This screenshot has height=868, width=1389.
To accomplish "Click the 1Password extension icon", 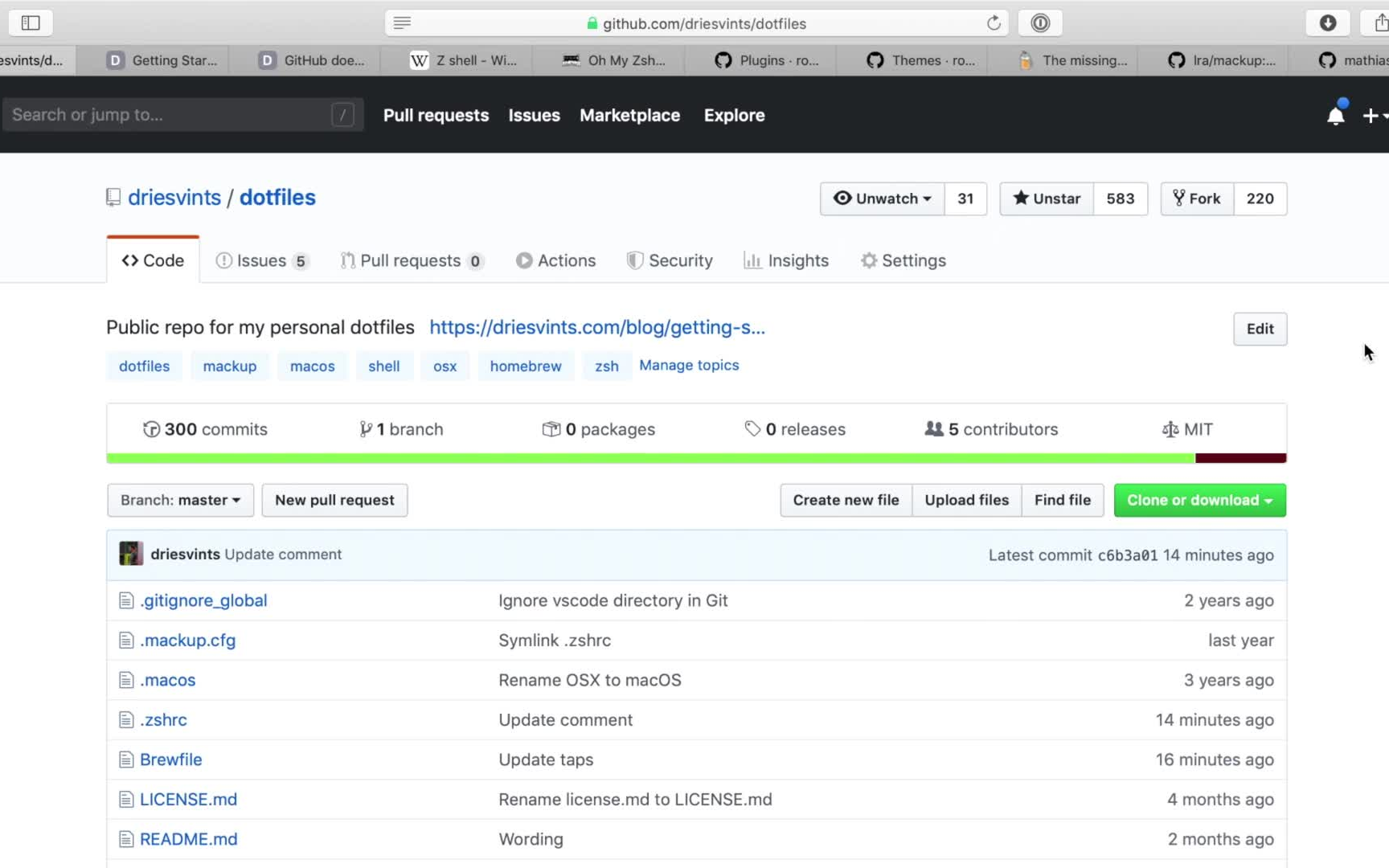I will 1040,23.
